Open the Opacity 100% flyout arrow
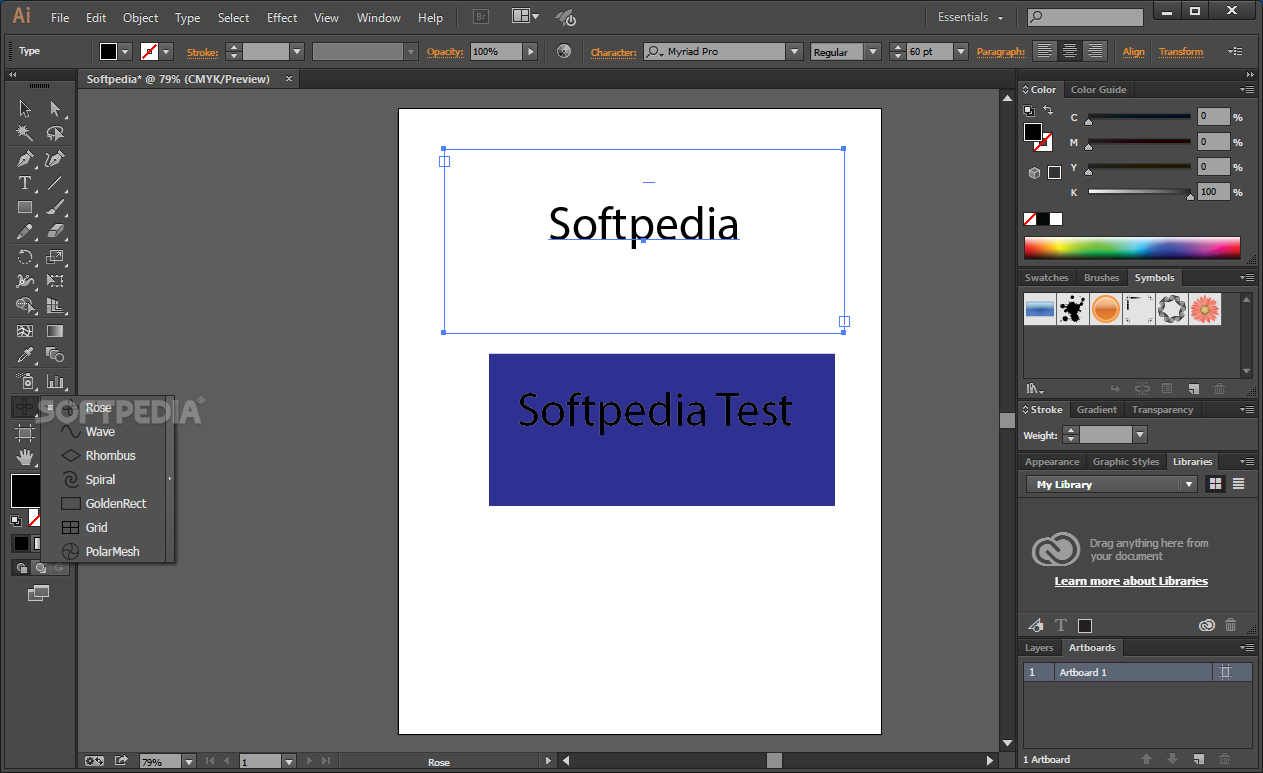This screenshot has width=1263, height=773. coord(530,52)
